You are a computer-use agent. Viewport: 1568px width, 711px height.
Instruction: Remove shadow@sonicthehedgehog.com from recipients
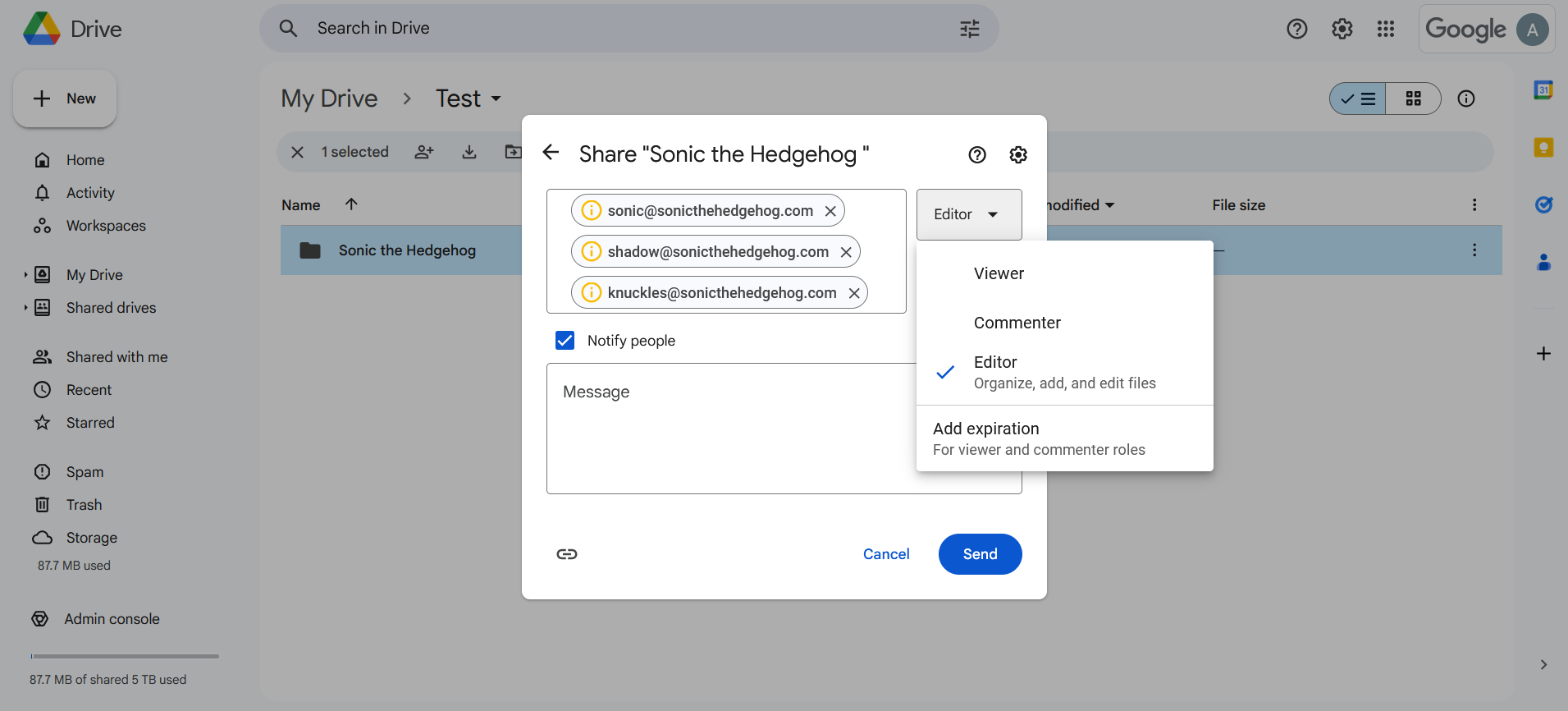pos(846,252)
